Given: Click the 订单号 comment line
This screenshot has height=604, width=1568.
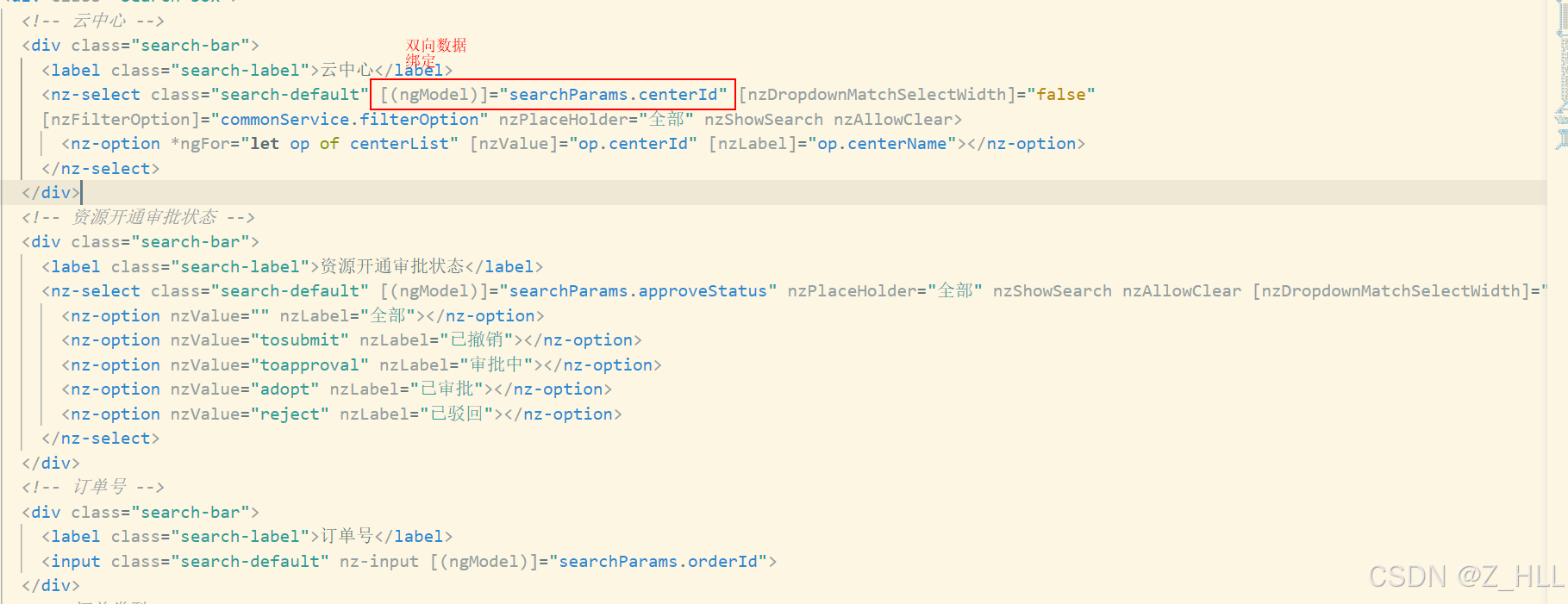Looking at the screenshot, I should click(x=93, y=487).
